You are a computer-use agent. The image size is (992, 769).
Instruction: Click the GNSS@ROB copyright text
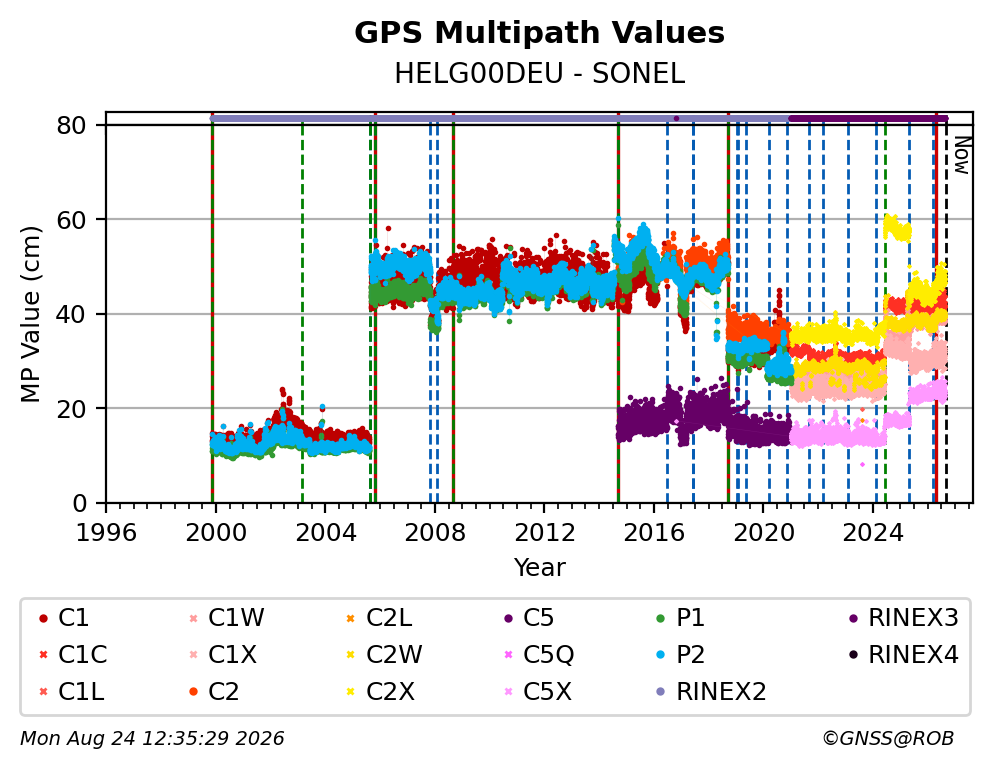tap(888, 738)
